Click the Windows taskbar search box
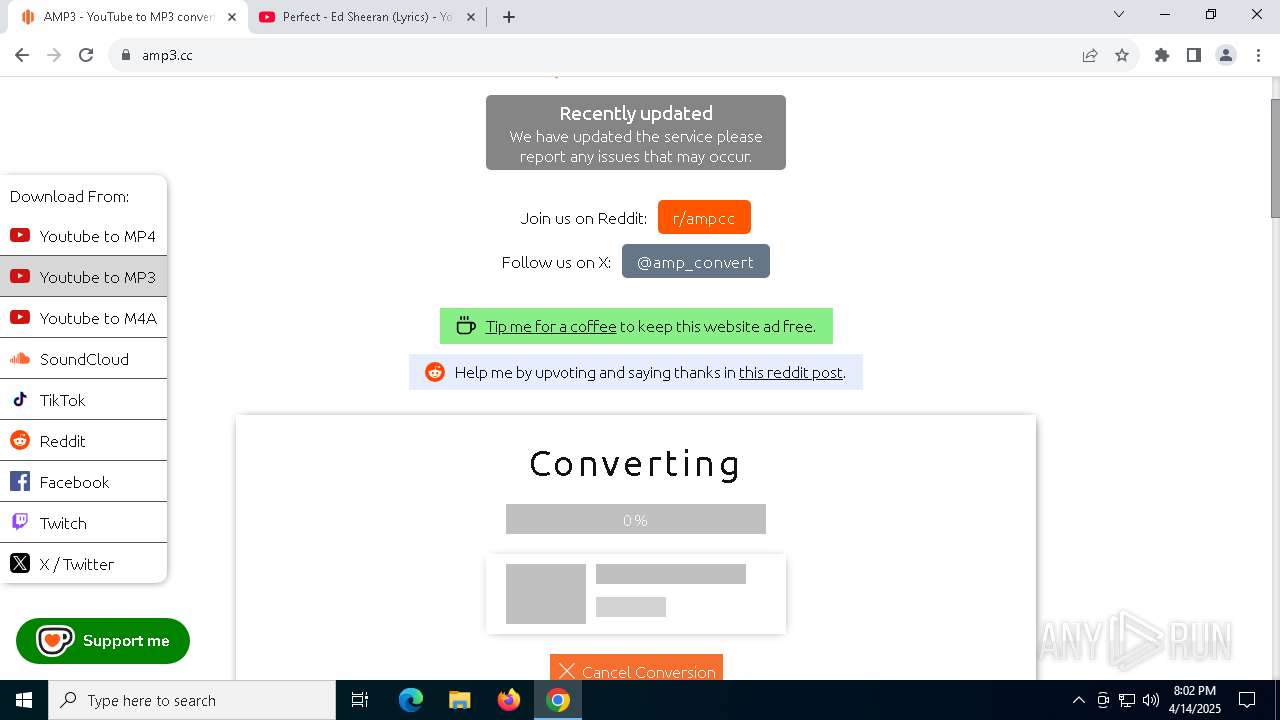1280x720 pixels. [192, 700]
